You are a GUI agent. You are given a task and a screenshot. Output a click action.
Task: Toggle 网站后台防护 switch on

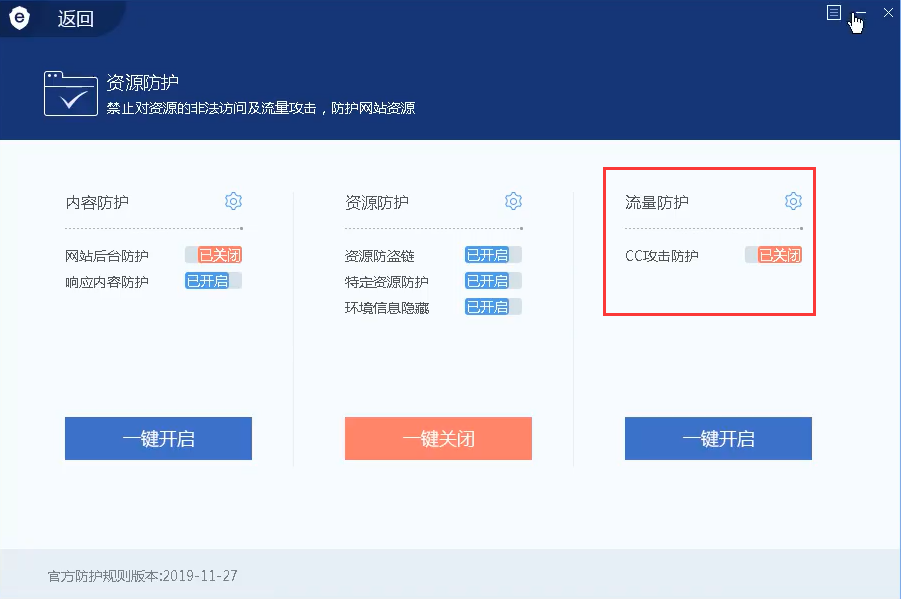213,255
